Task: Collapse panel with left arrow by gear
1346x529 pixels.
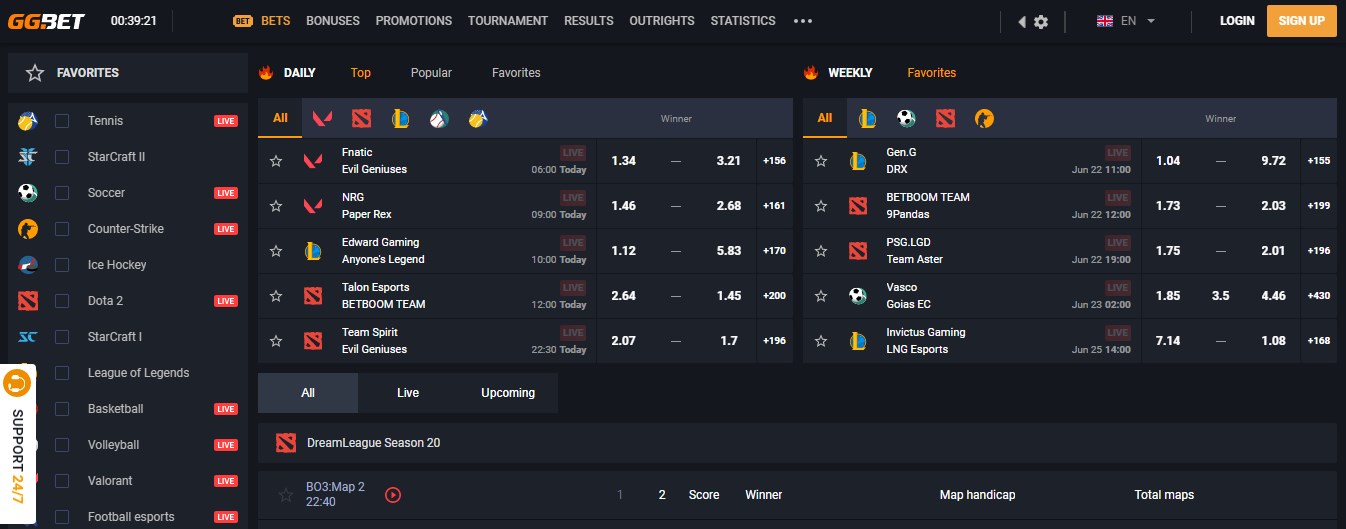Action: 1021,21
